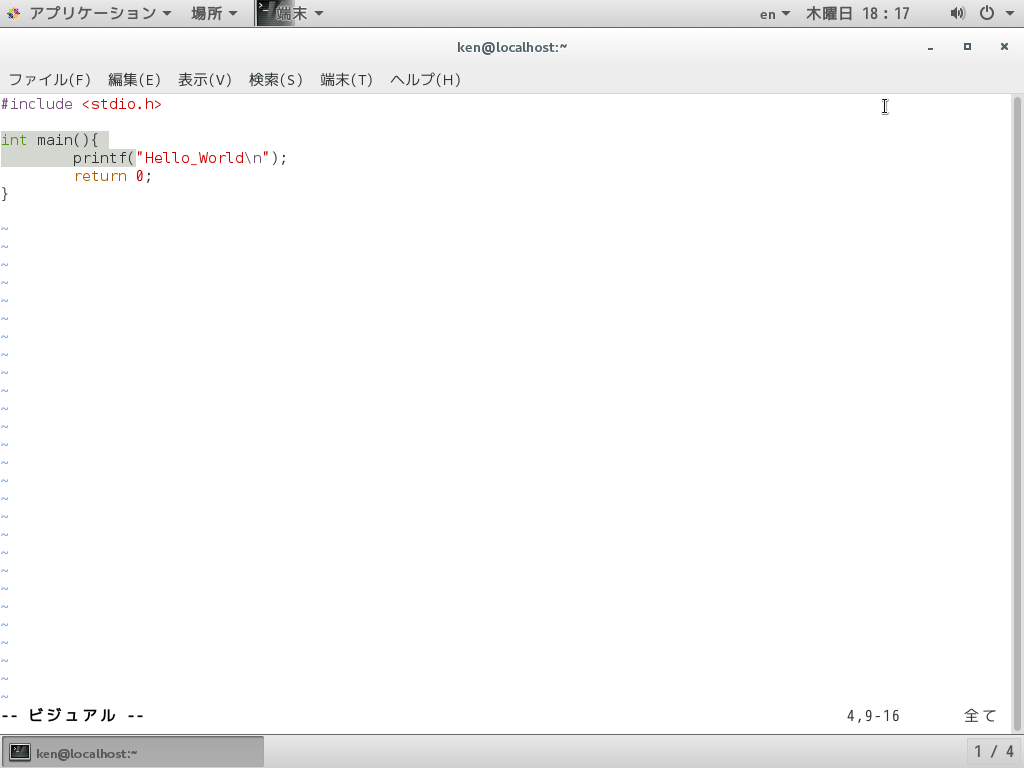This screenshot has width=1024, height=768.
Task: Click the power icon
Action: 987,13
